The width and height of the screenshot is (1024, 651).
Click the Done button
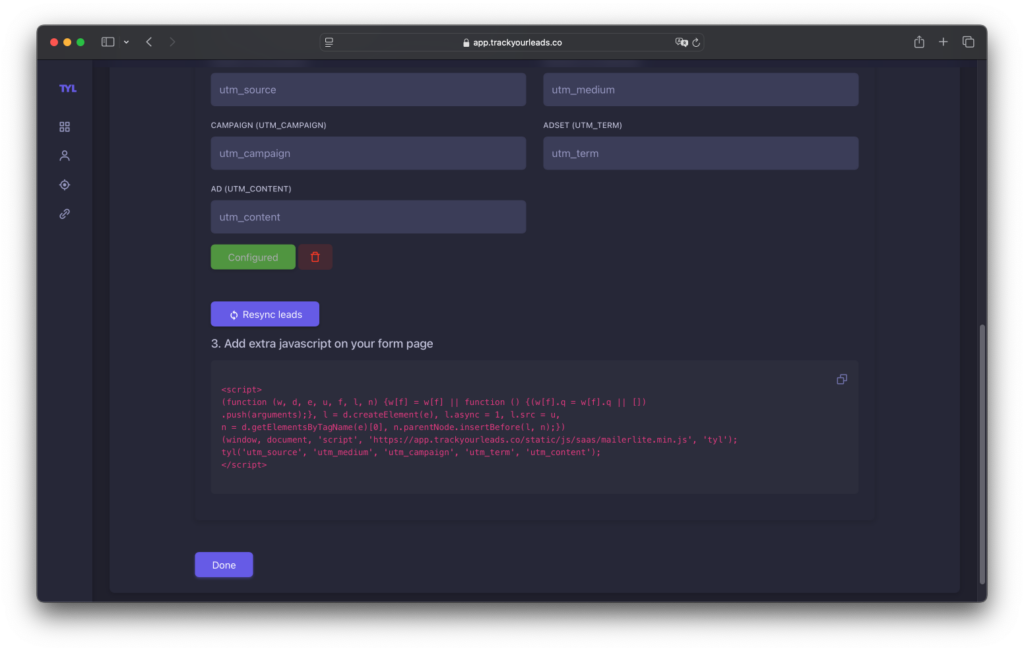click(x=224, y=565)
